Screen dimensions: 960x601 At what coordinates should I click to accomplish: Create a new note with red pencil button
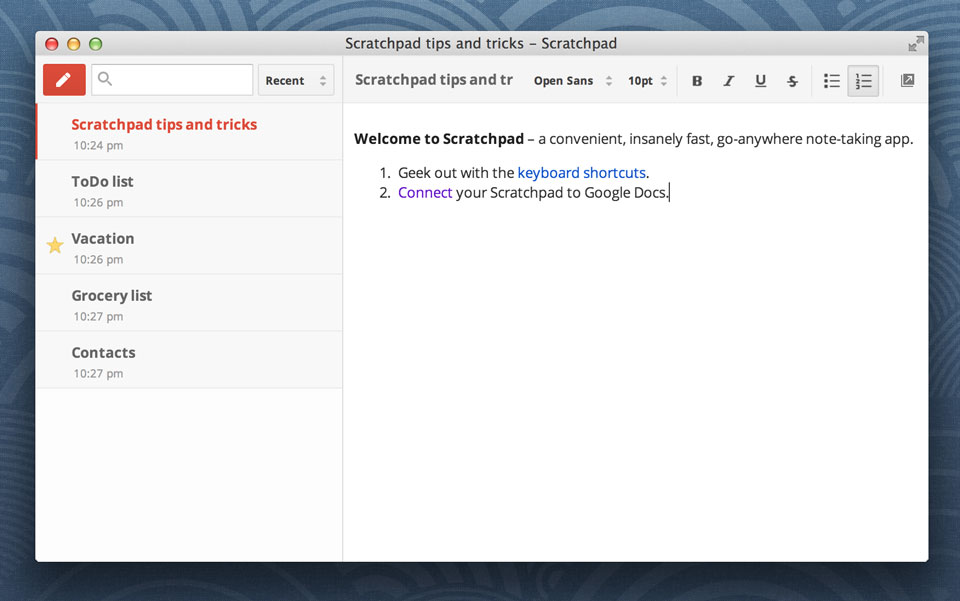coord(64,80)
